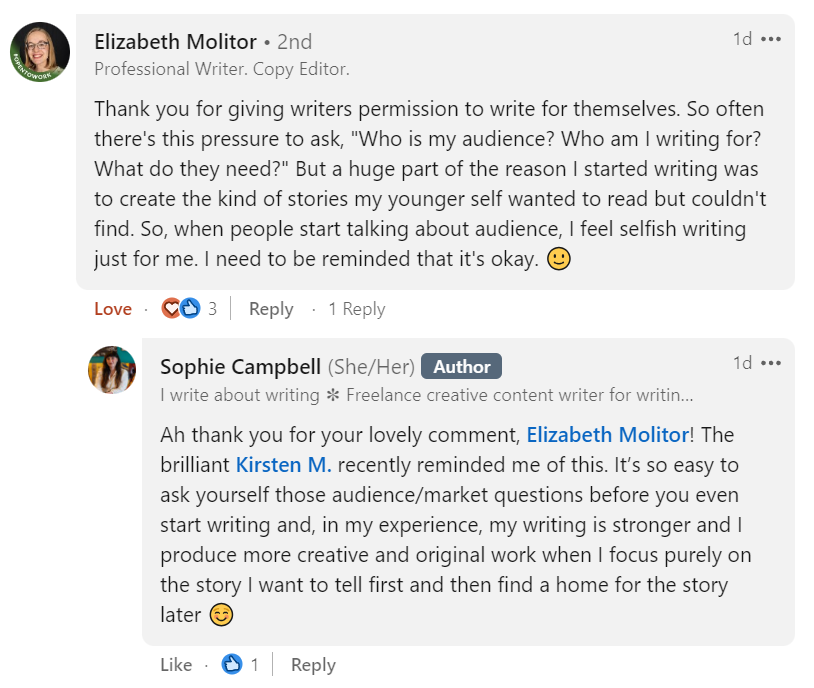Click the thumbs-up reaction icon below Sophie's reply
Viewport: 814px width, 688px height.
point(231,664)
